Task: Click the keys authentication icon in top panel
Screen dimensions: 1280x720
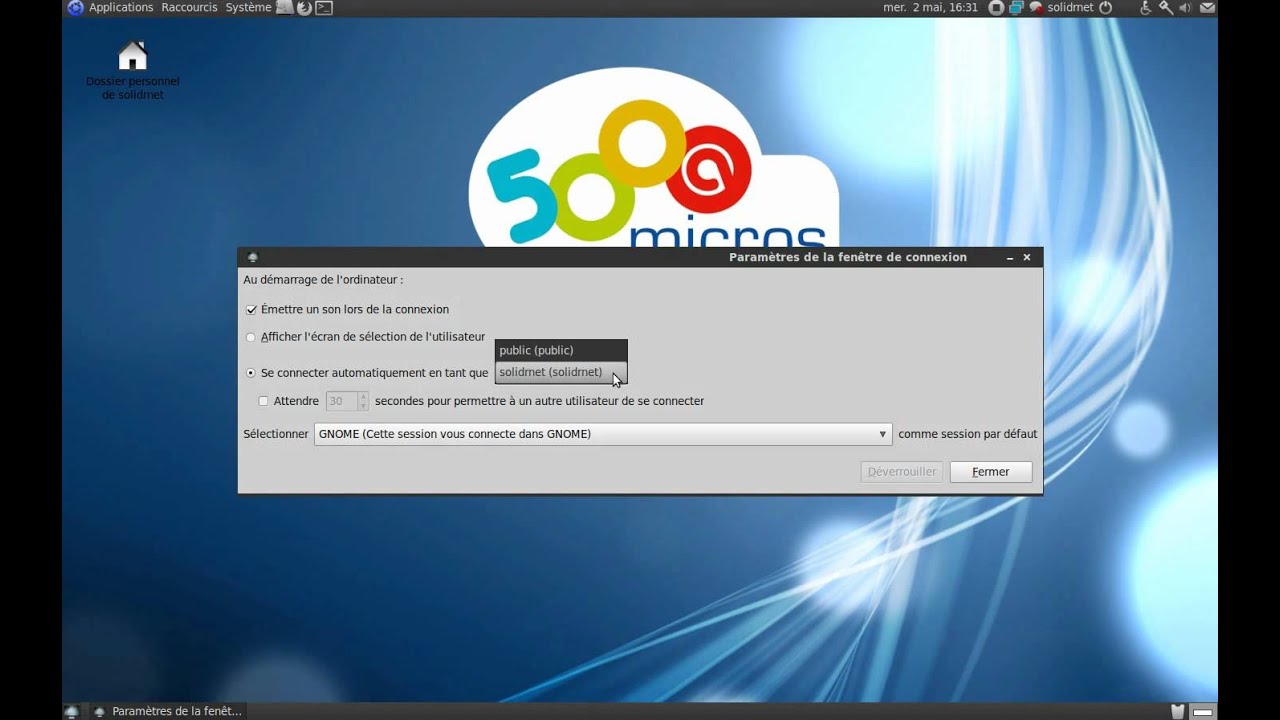Action: (x=1166, y=8)
